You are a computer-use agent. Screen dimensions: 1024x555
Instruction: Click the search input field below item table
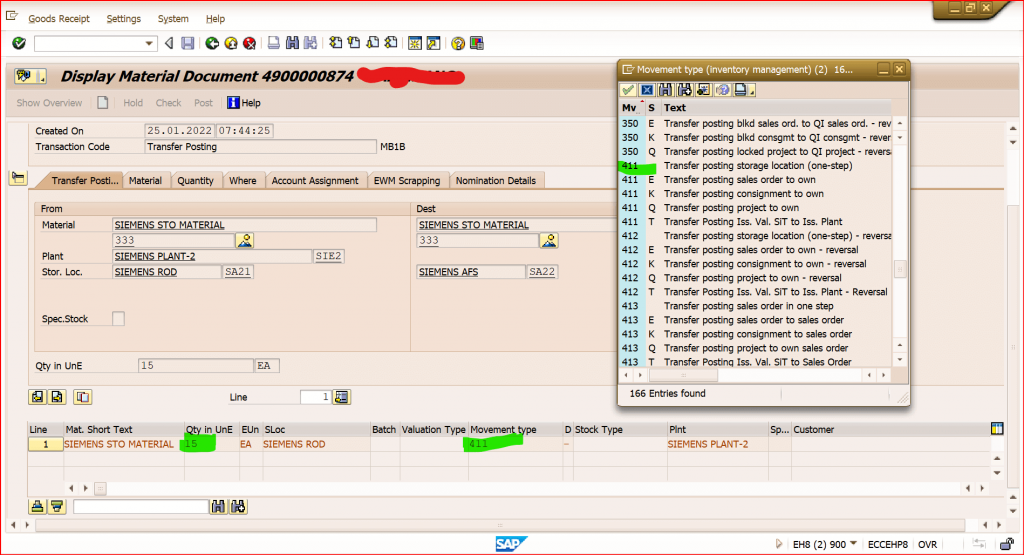pyautogui.click(x=140, y=507)
